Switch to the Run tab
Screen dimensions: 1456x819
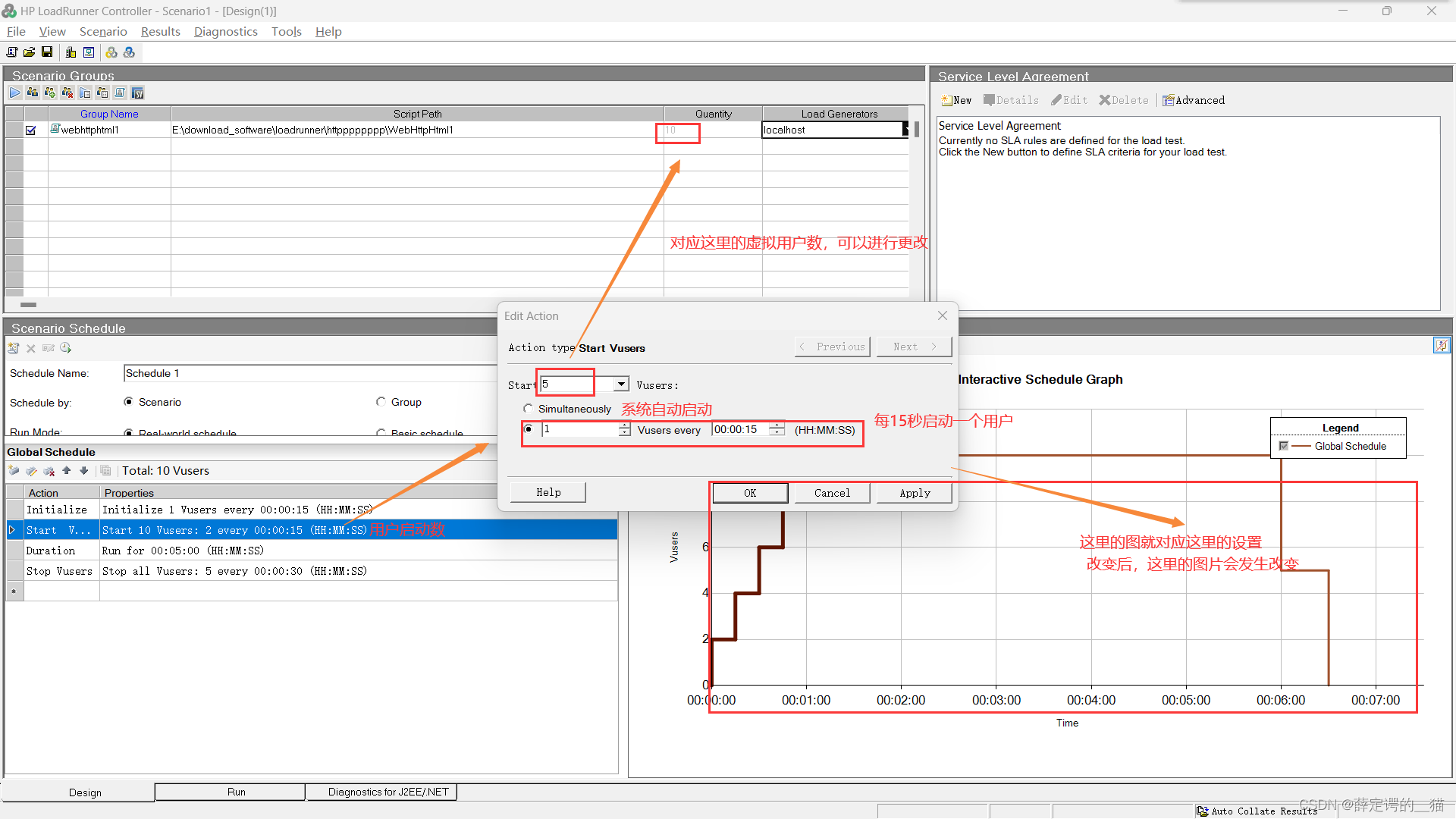pyautogui.click(x=236, y=792)
